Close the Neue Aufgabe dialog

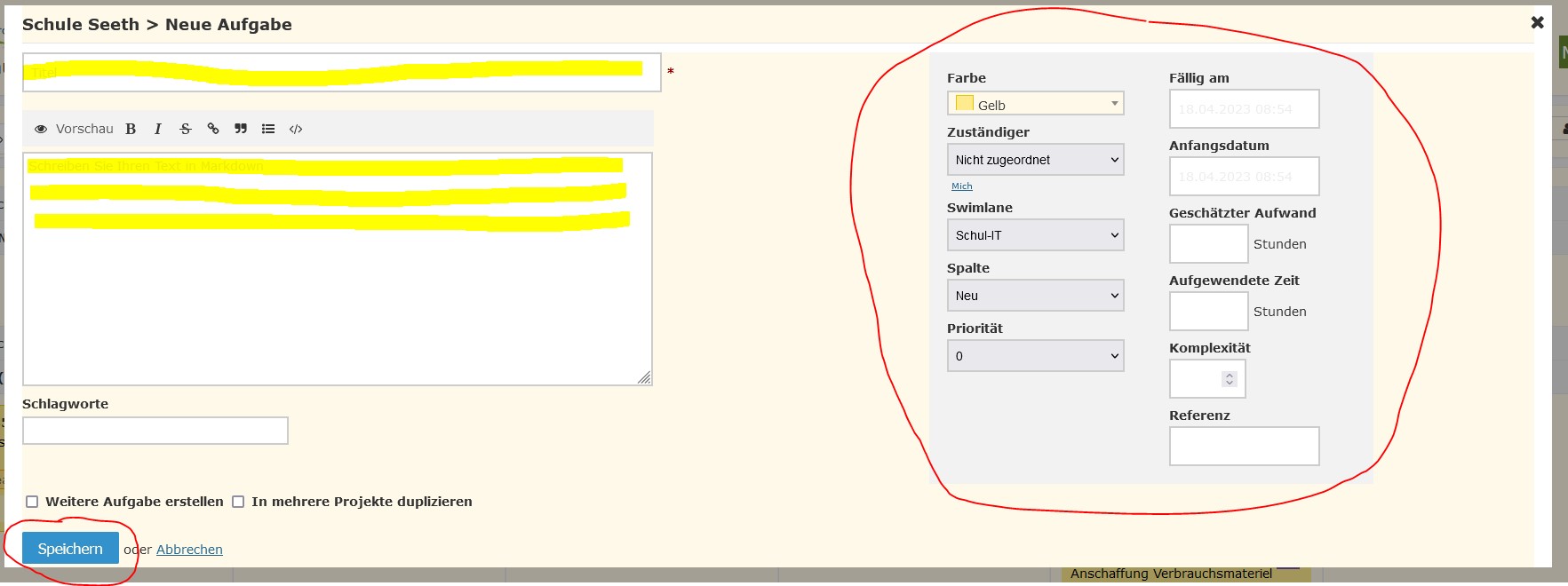(x=1537, y=23)
